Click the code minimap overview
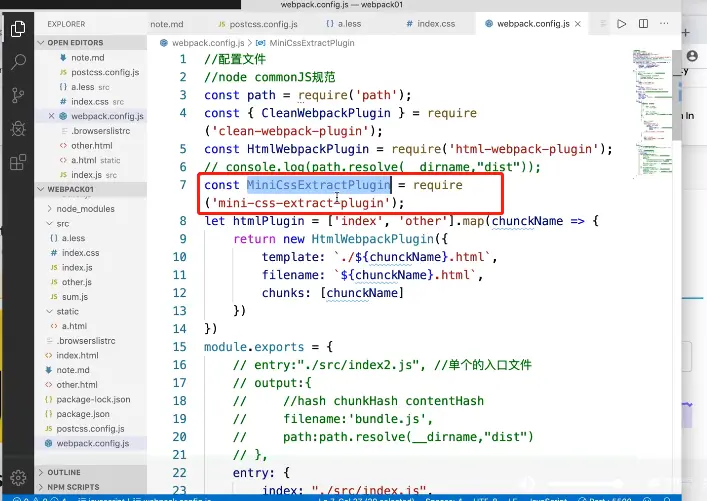This screenshot has height=501, width=707. pos(652,113)
